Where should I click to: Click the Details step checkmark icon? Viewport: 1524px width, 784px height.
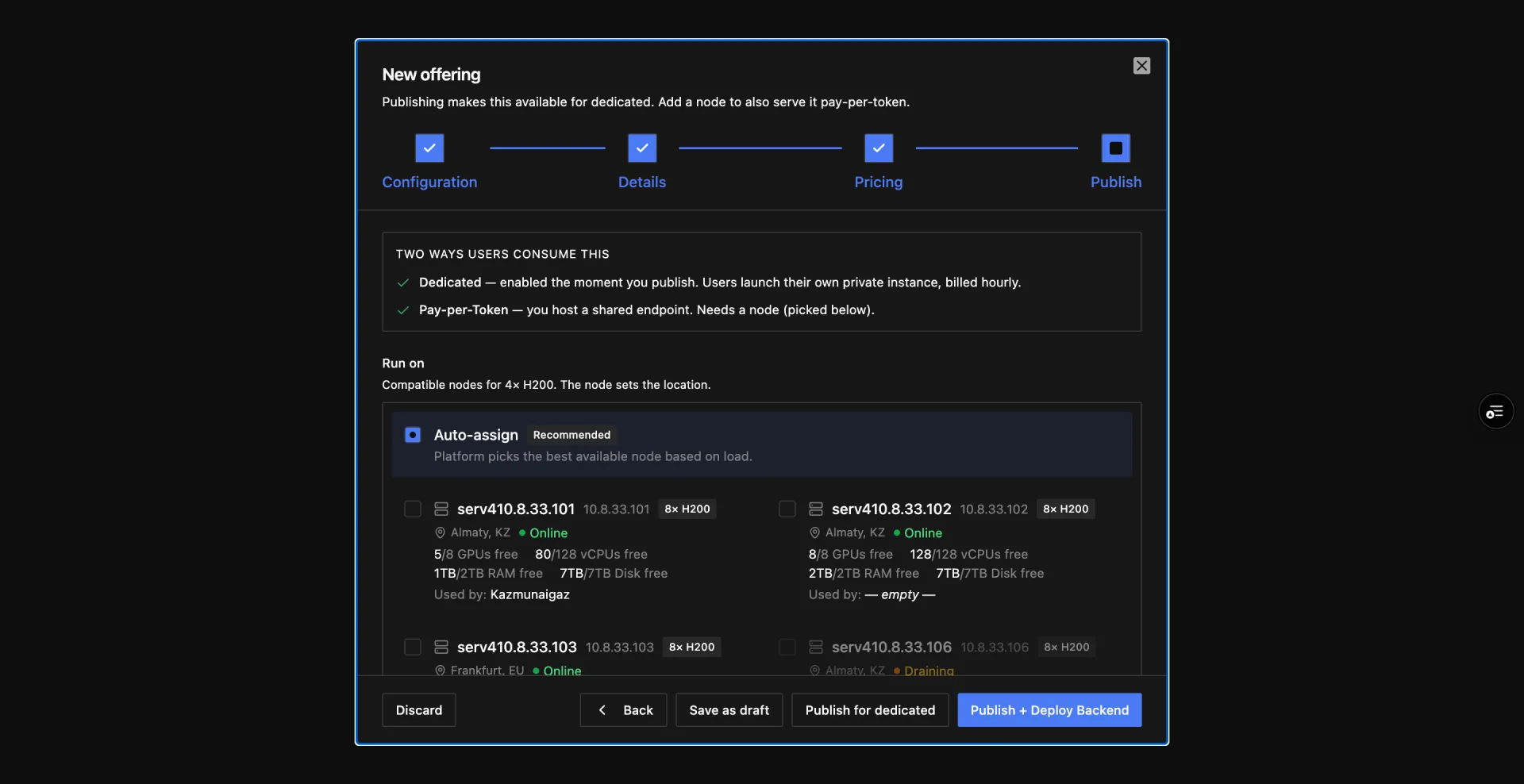tap(642, 148)
